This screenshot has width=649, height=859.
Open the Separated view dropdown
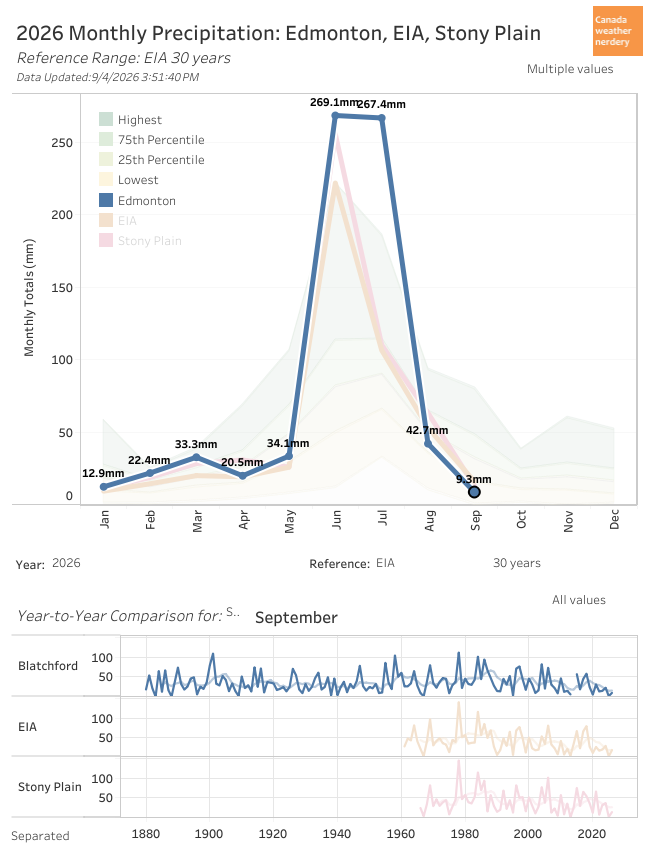click(40, 836)
